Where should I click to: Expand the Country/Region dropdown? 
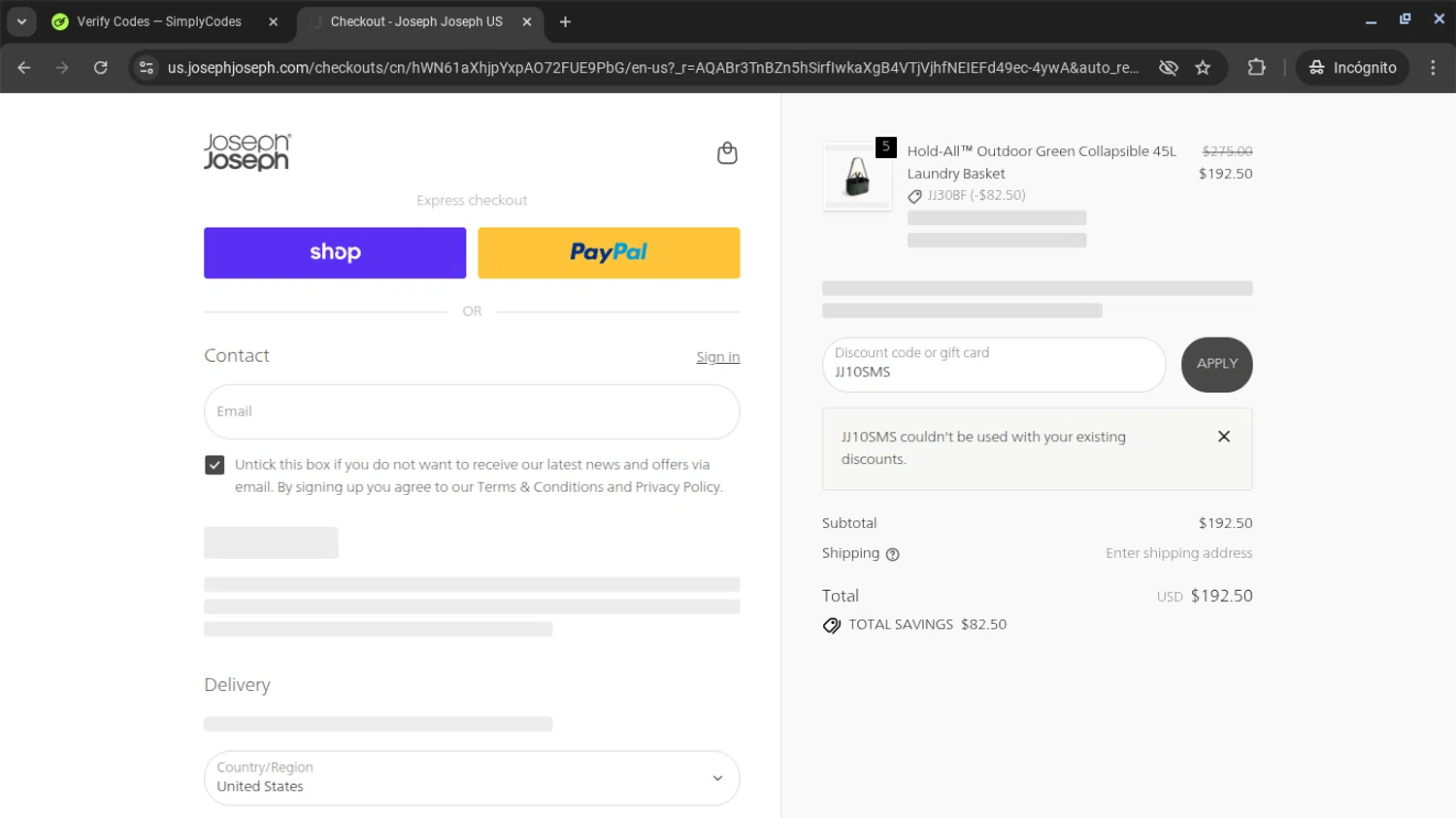tap(472, 778)
